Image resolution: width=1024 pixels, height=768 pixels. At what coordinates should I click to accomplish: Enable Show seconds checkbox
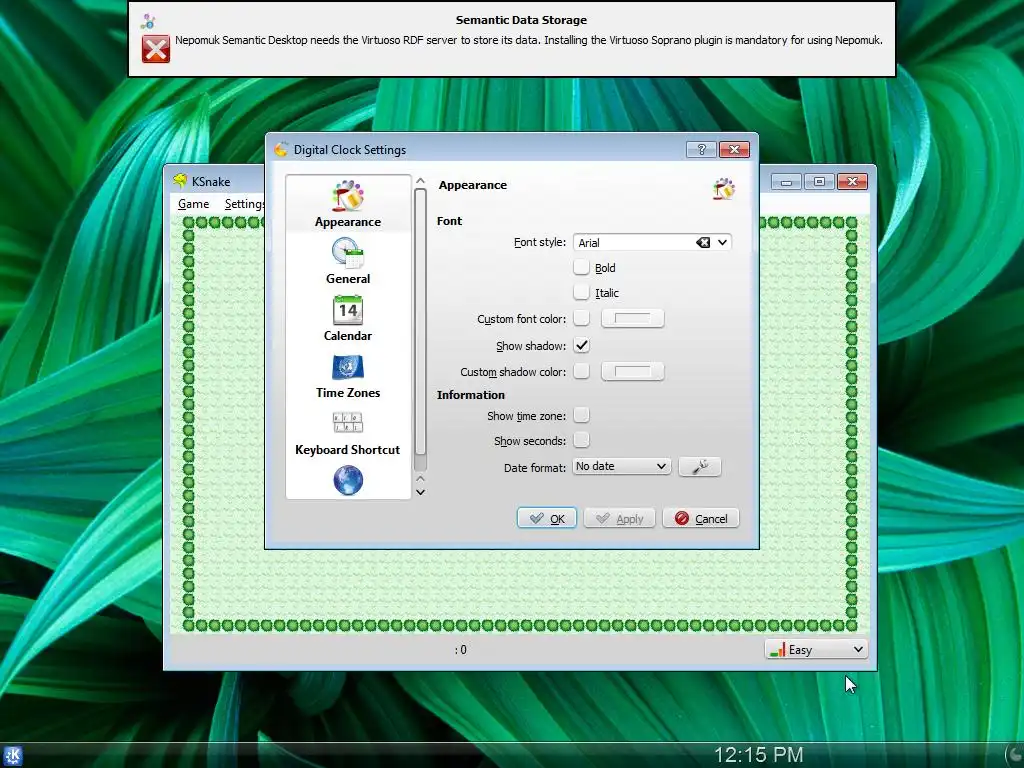pyautogui.click(x=581, y=440)
